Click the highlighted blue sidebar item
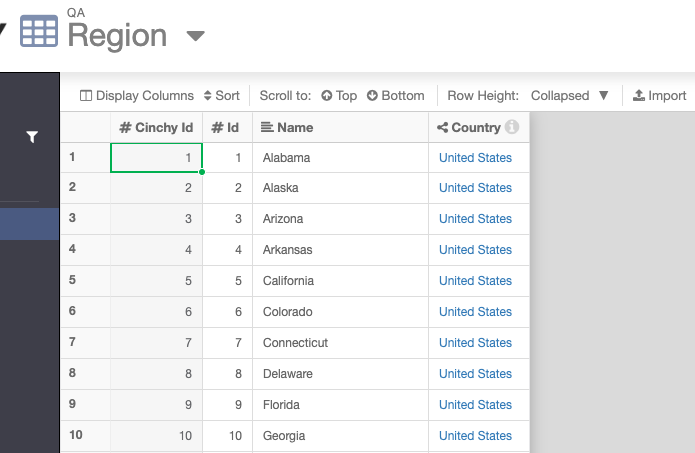This screenshot has width=695, height=453. 29,224
